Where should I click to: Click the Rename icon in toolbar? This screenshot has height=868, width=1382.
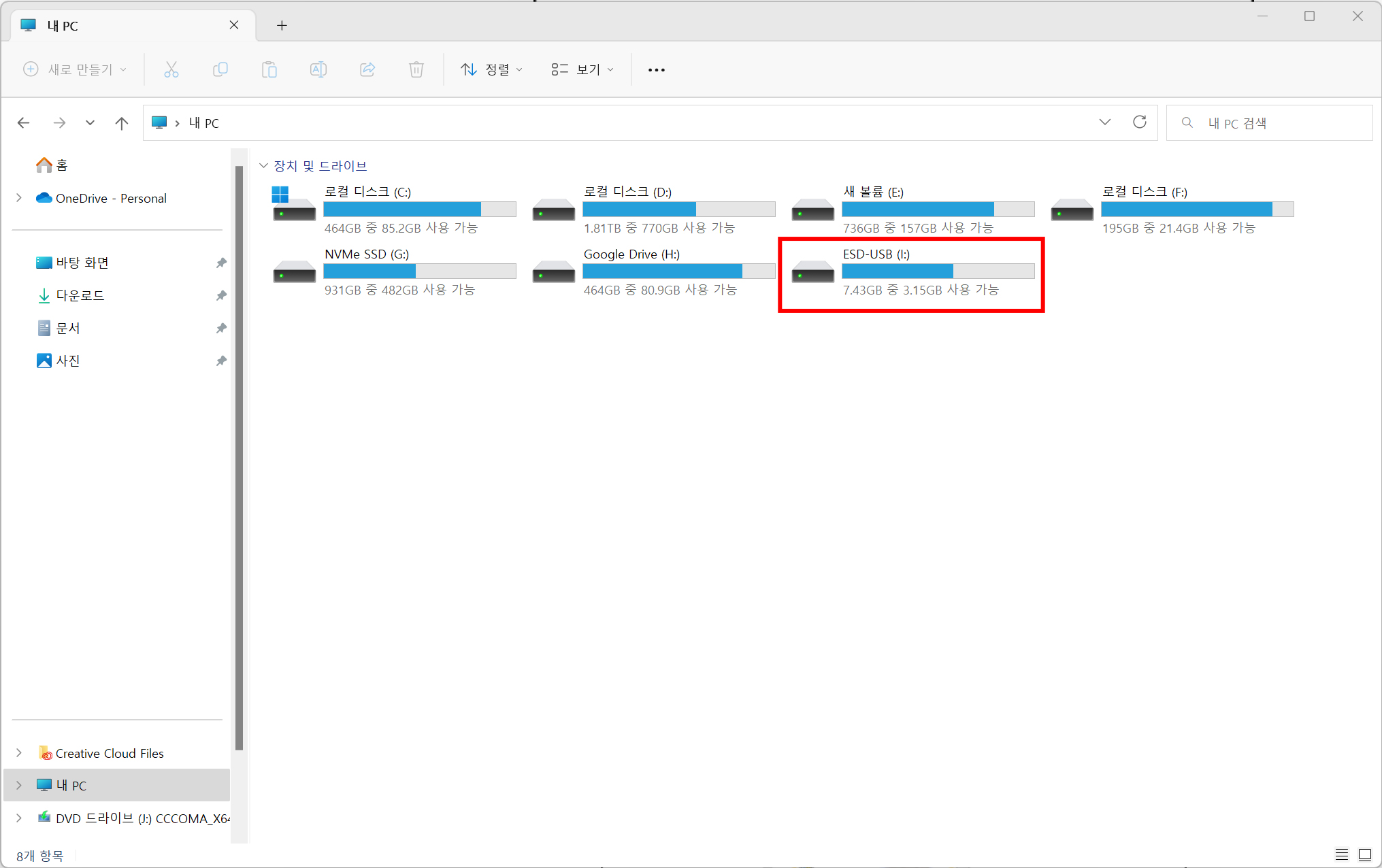pos(318,69)
